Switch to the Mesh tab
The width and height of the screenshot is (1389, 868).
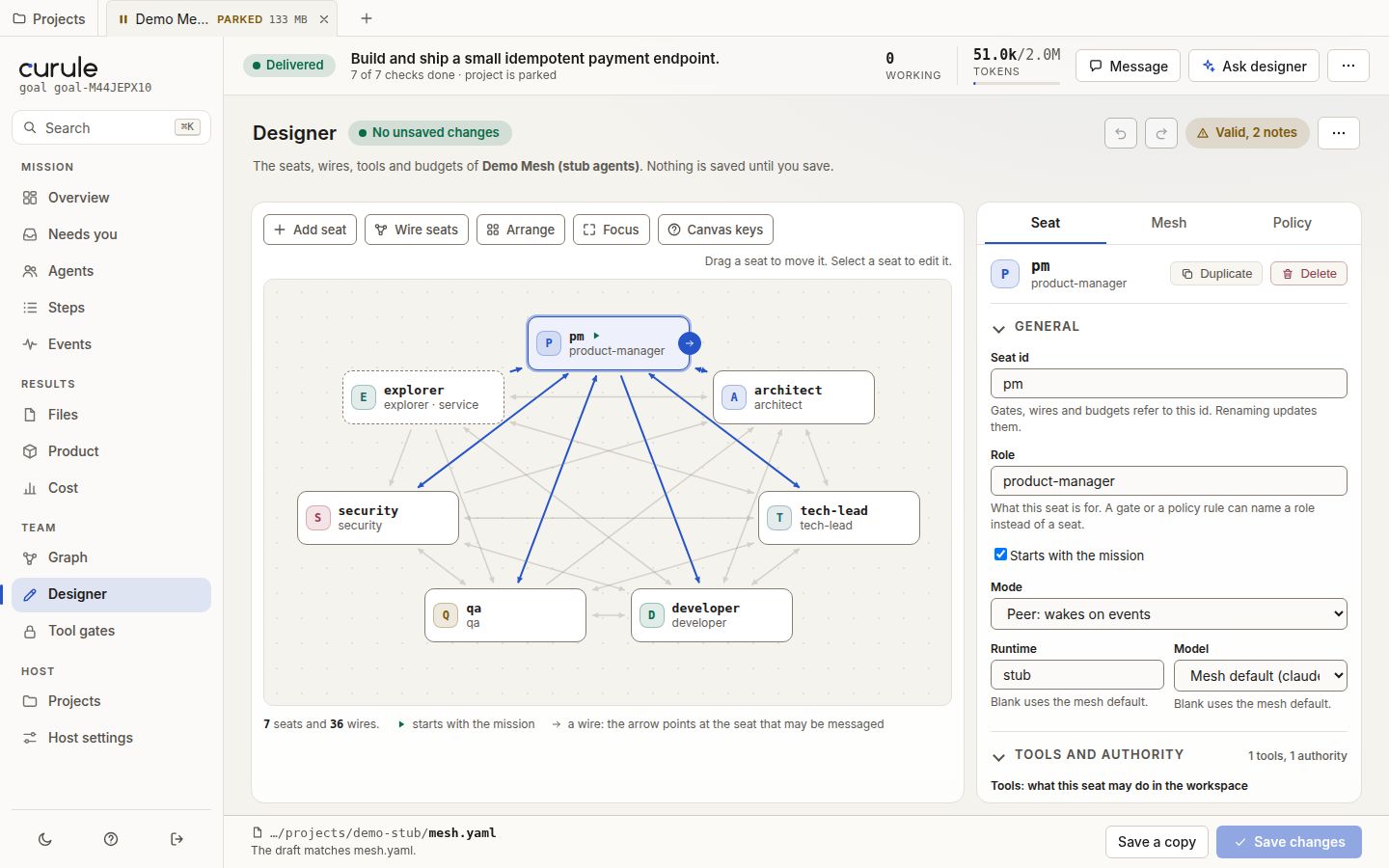[x=1168, y=223]
